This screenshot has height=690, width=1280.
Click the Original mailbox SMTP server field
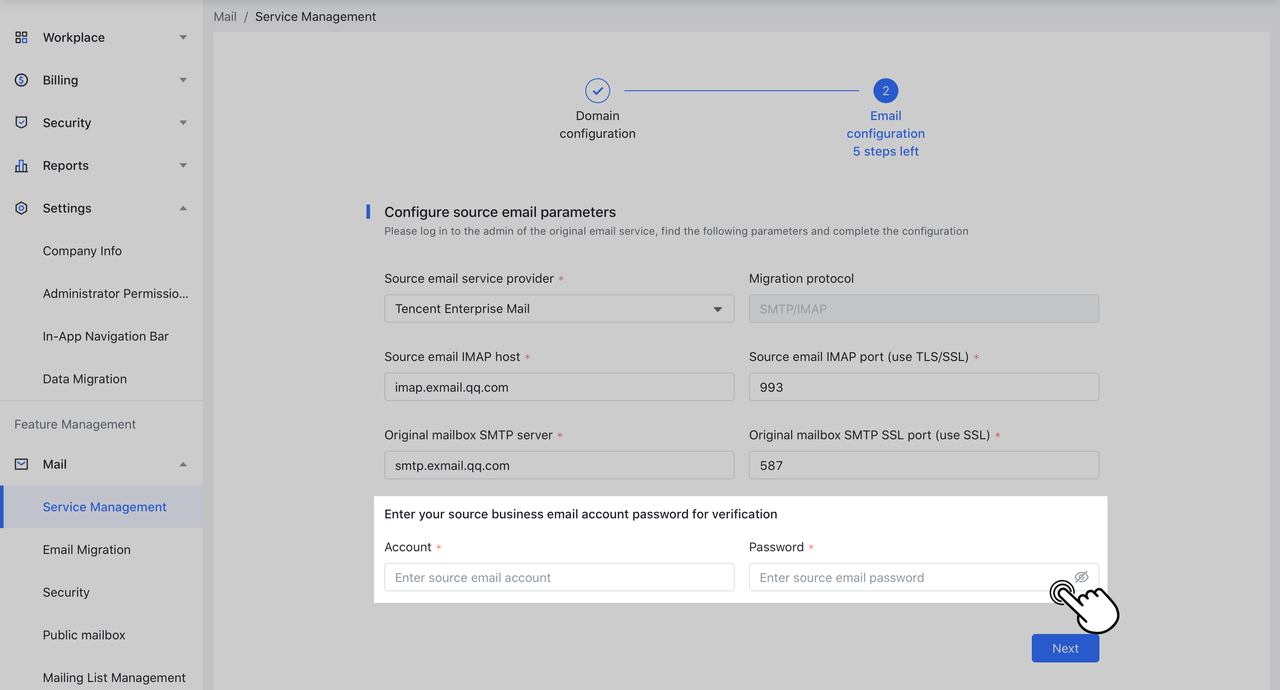[x=559, y=465]
